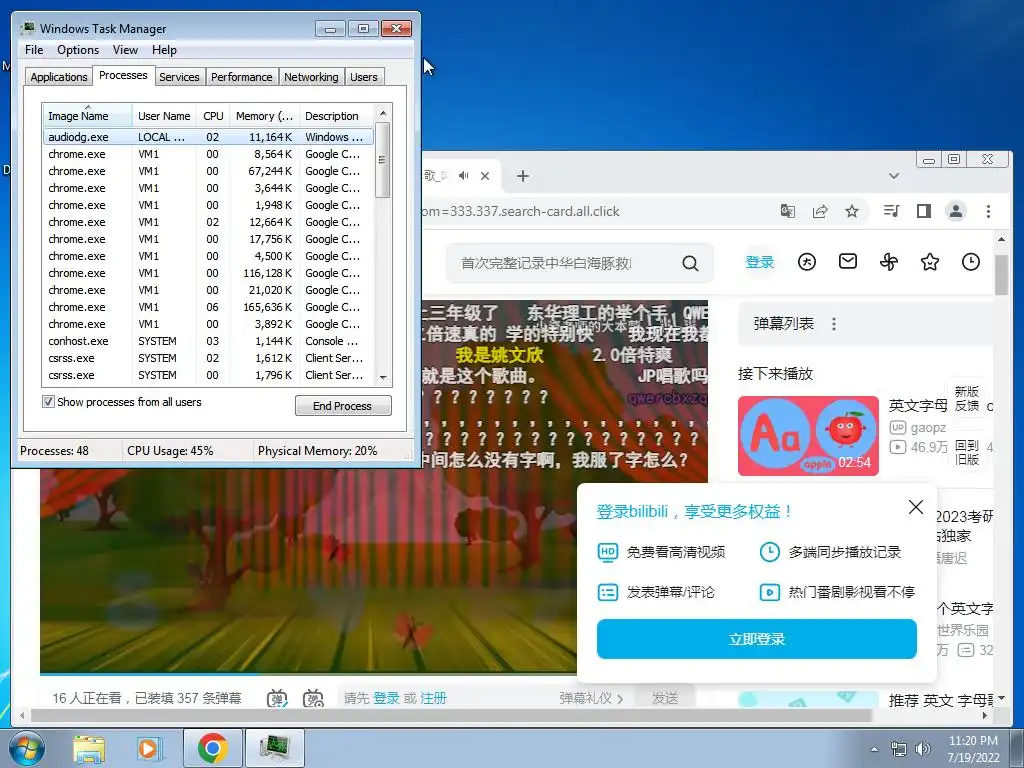The image size is (1024, 768).
Task: Sort processes by Description column
Action: (x=337, y=116)
